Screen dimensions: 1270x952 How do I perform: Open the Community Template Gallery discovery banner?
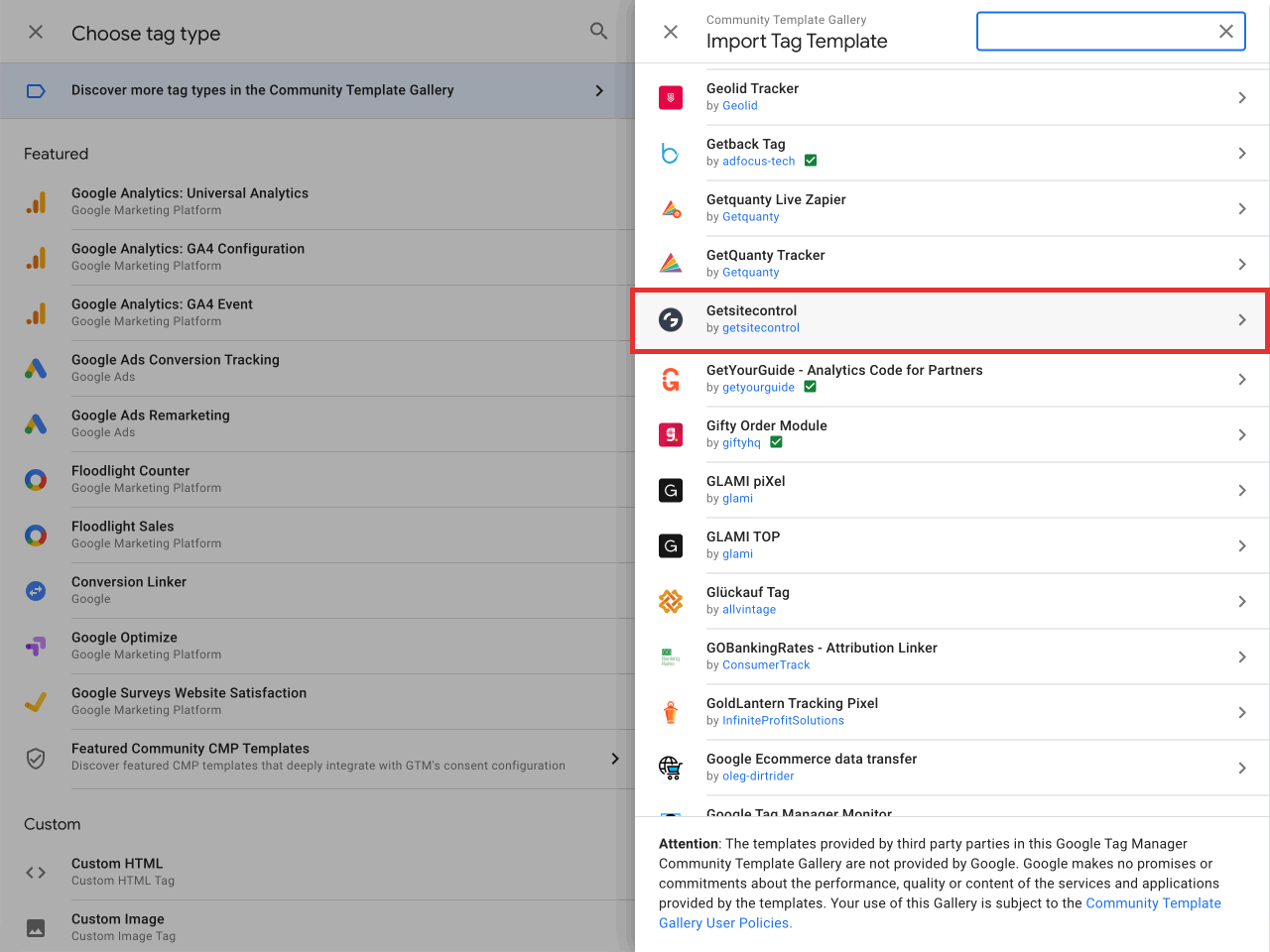[317, 89]
